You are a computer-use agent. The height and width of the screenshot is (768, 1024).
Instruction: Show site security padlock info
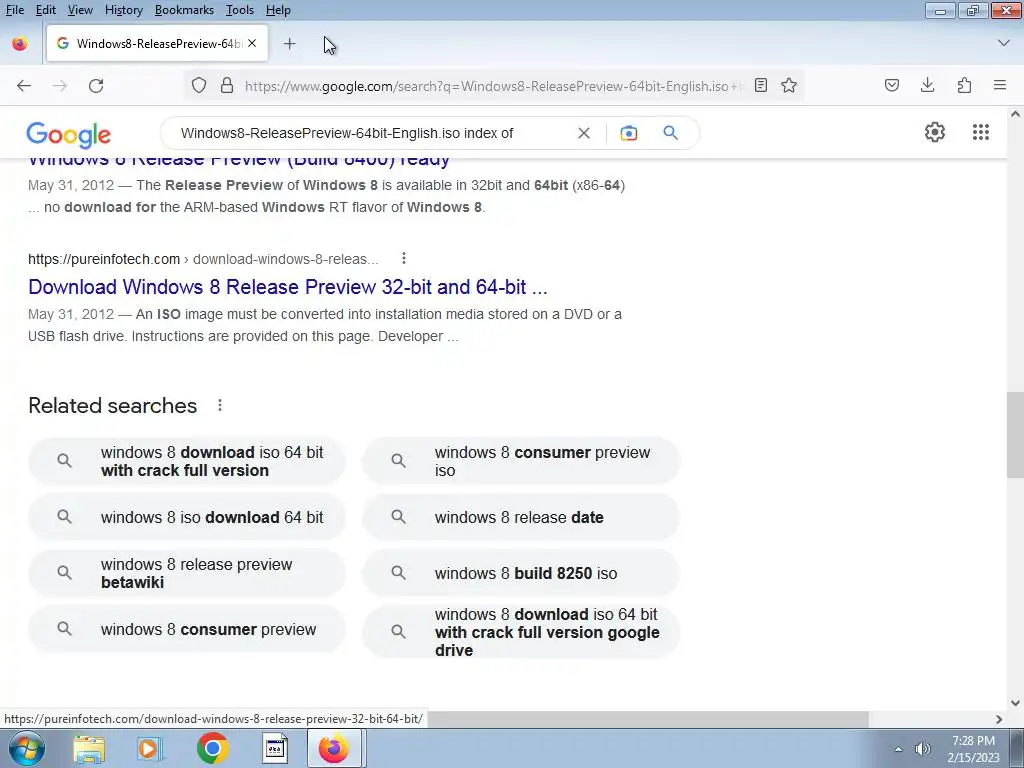pos(227,86)
